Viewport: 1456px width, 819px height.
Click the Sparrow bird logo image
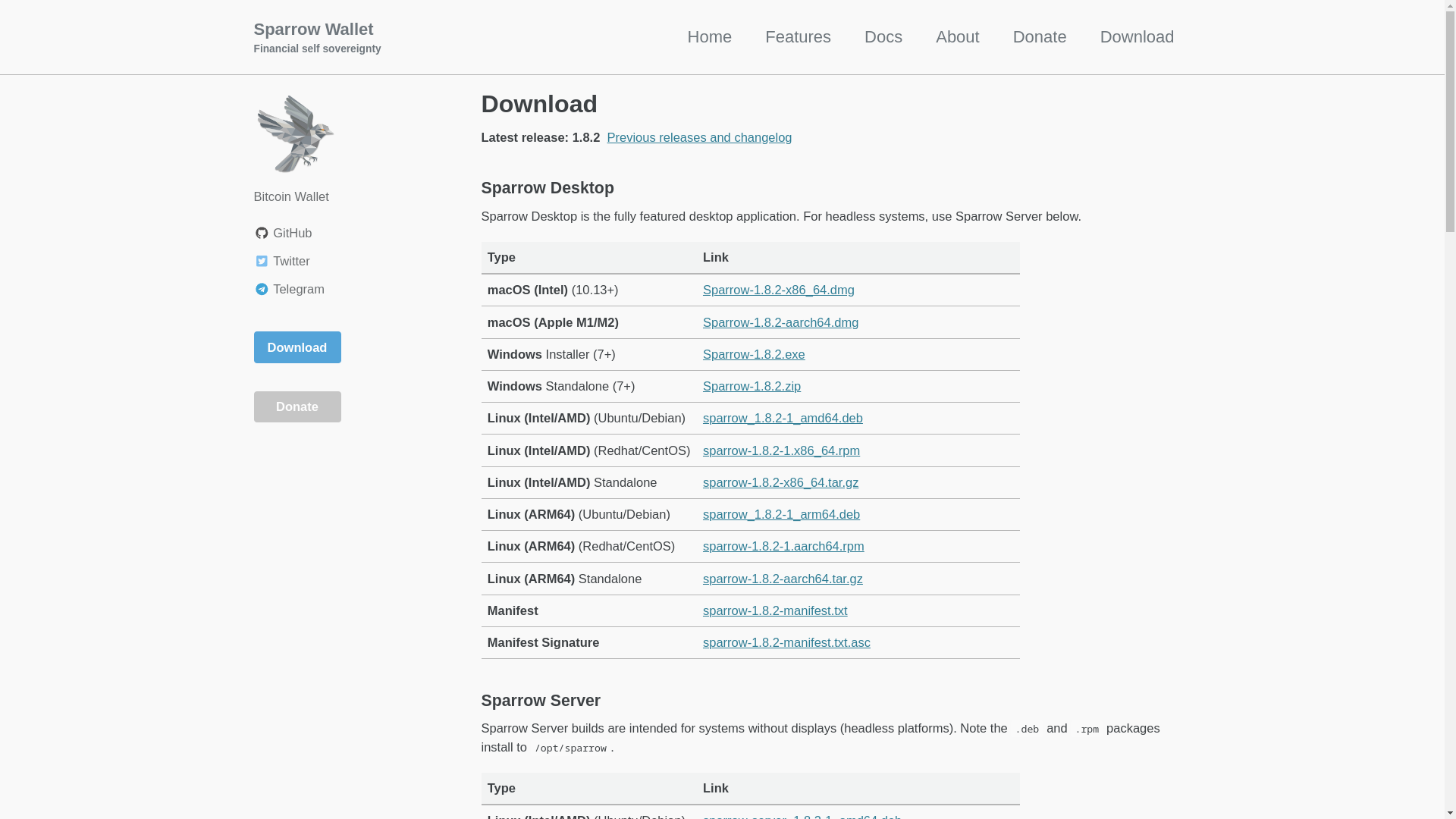[x=295, y=134]
